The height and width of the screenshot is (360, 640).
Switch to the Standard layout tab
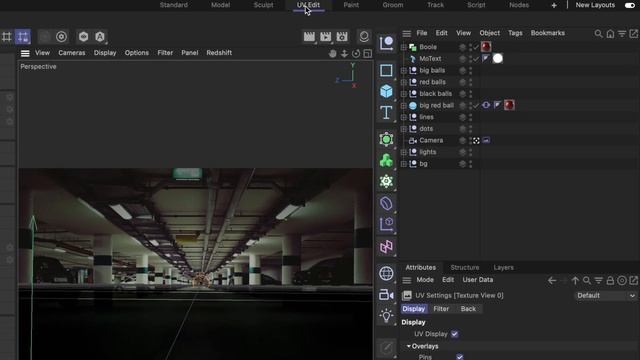coord(174,5)
